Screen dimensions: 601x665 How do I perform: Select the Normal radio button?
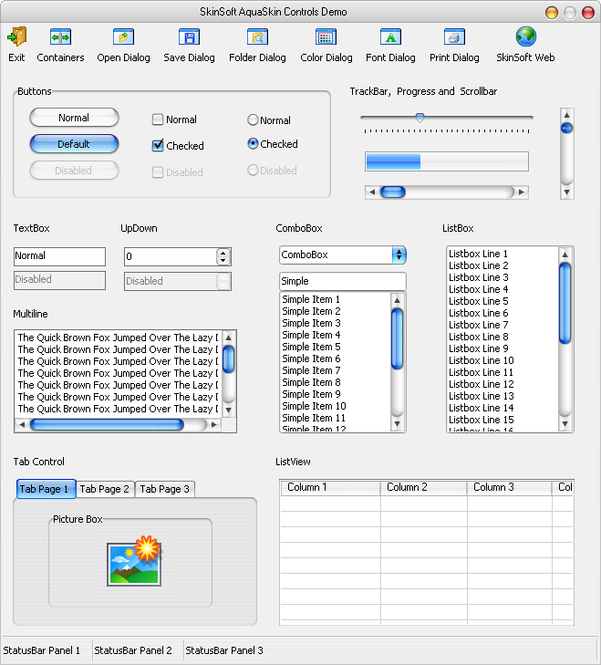253,120
